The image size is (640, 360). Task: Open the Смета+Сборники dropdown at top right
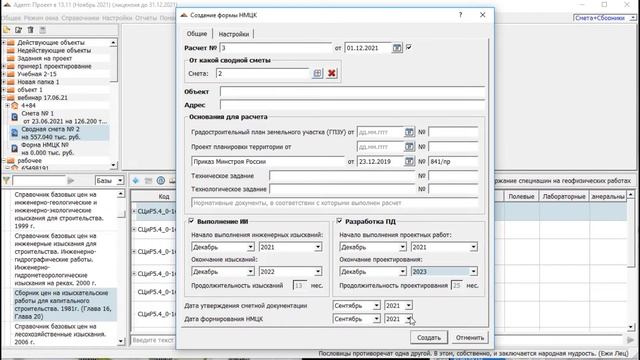633,18
